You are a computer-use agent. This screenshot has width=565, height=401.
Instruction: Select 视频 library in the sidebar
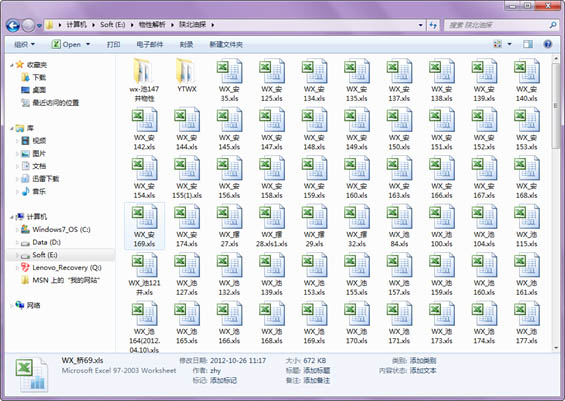click(34, 141)
